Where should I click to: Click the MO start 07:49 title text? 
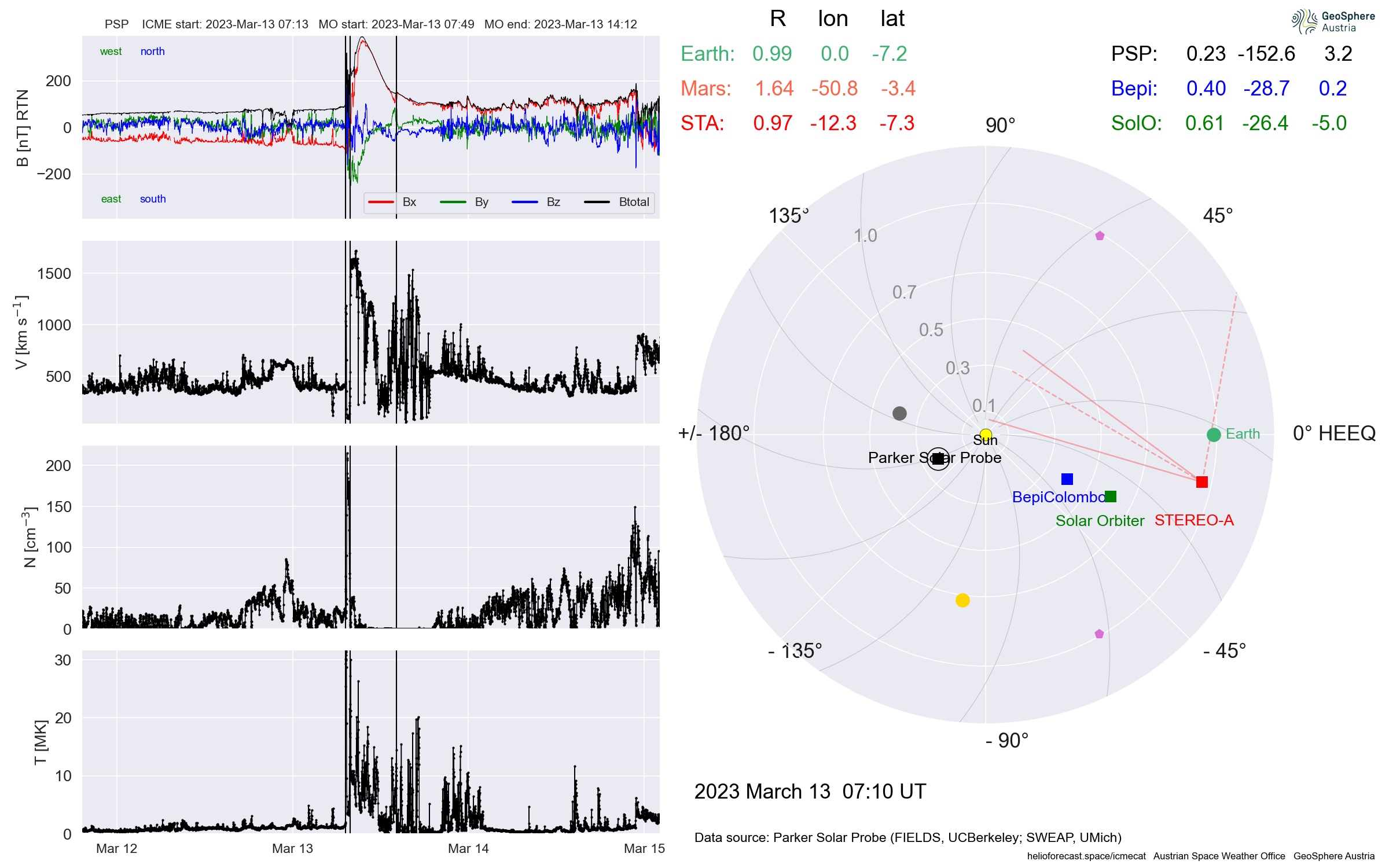(x=396, y=24)
